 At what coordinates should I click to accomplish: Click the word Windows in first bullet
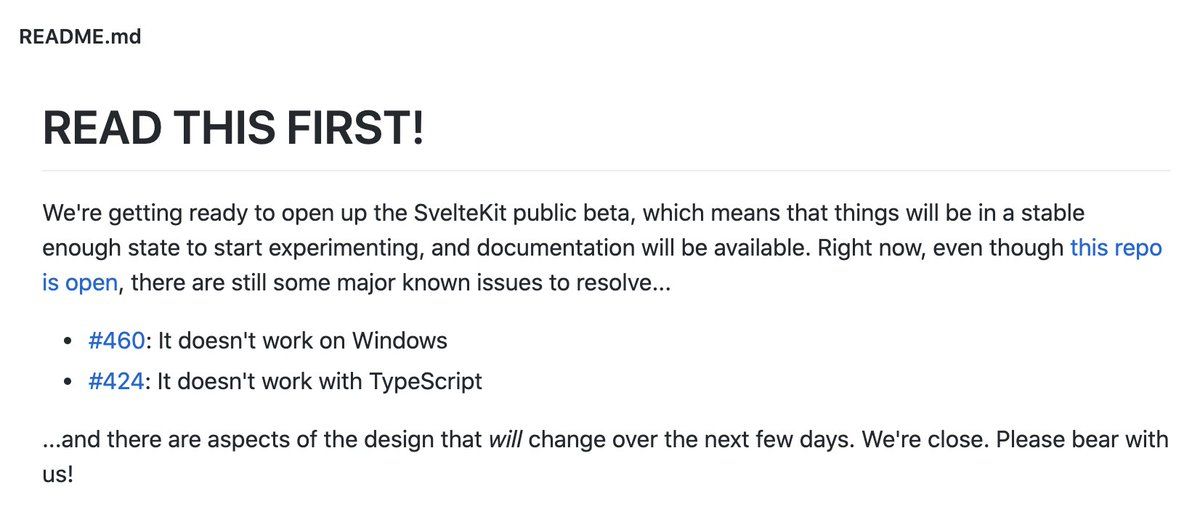398,340
